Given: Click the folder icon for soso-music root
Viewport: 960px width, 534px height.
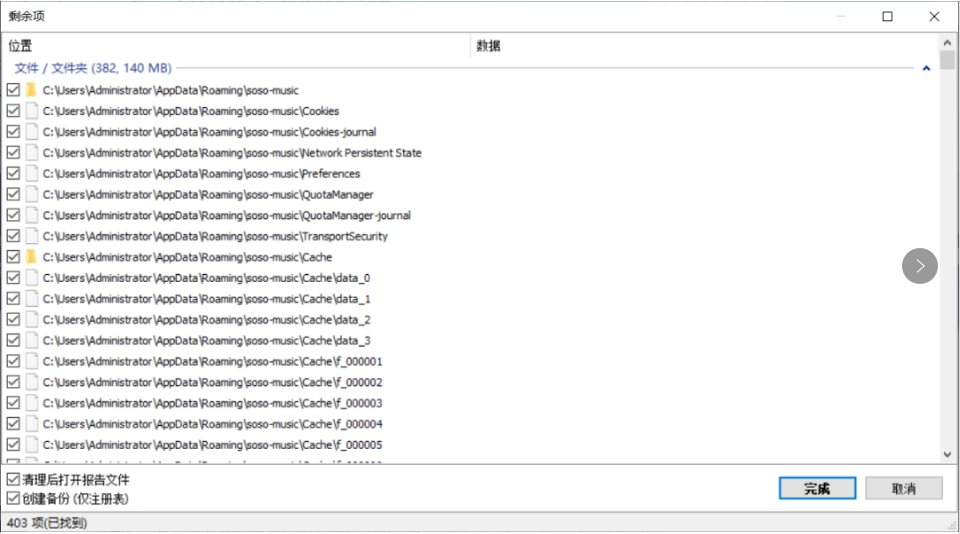Looking at the screenshot, I should tap(32, 90).
